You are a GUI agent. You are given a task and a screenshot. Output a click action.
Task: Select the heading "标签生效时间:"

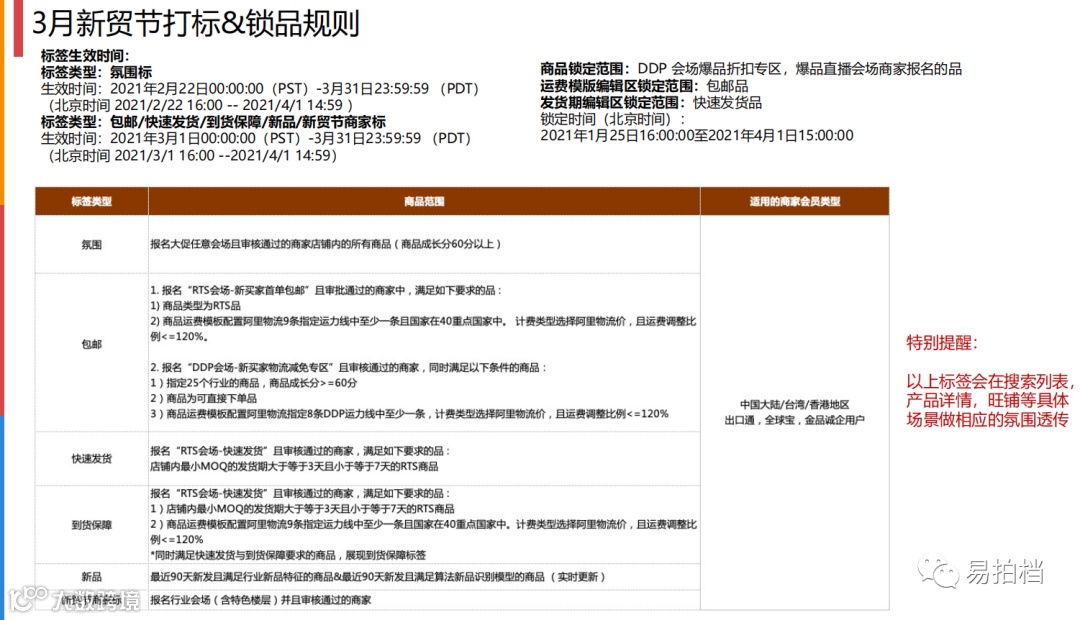(x=85, y=56)
